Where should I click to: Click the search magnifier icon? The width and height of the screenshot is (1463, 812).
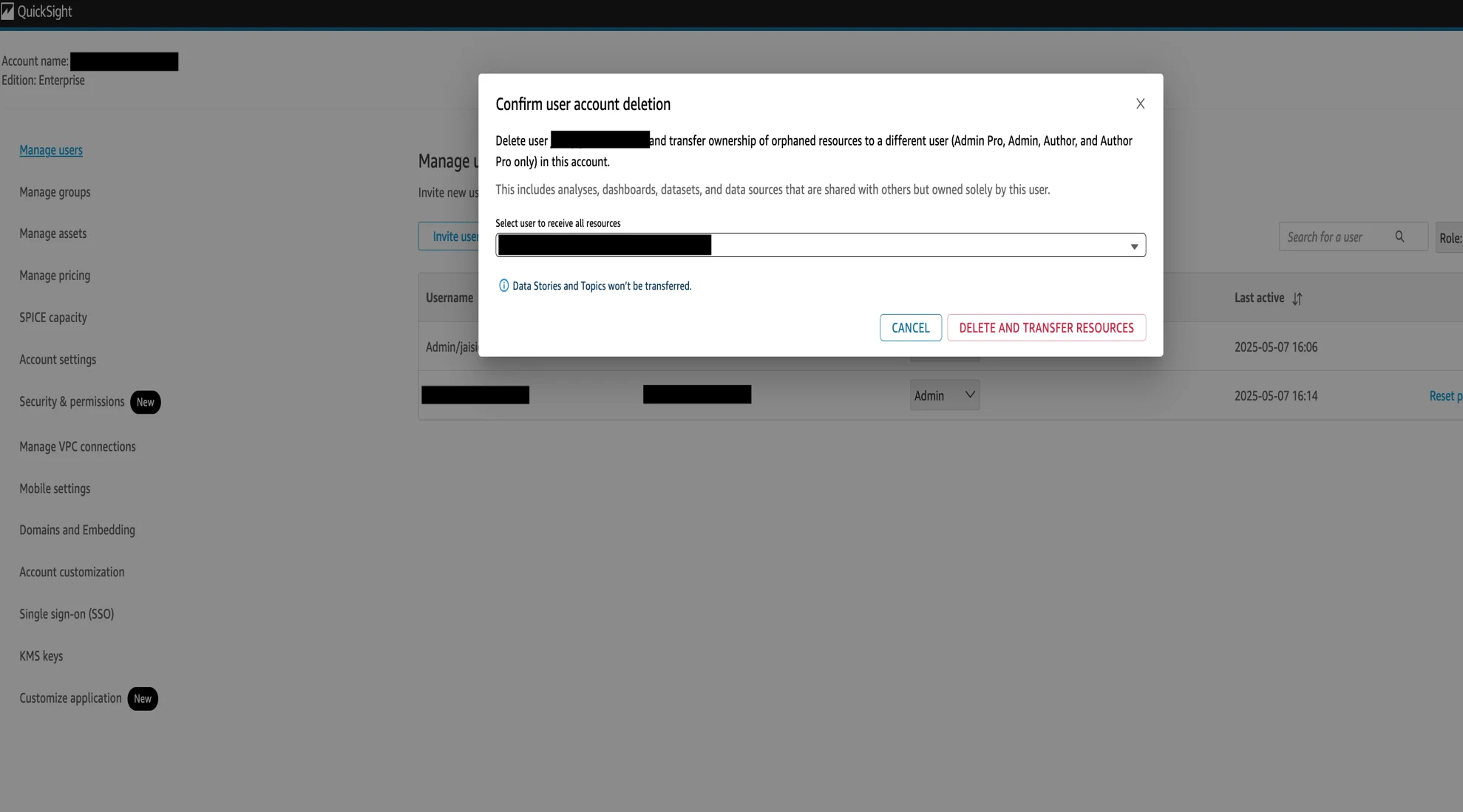coord(1399,236)
